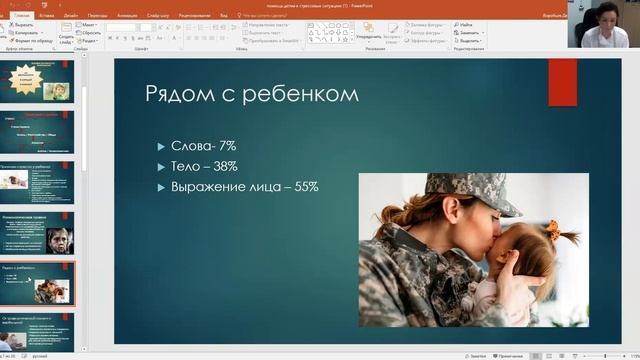Toggle strikethrough abc formatting

[x=140, y=38]
